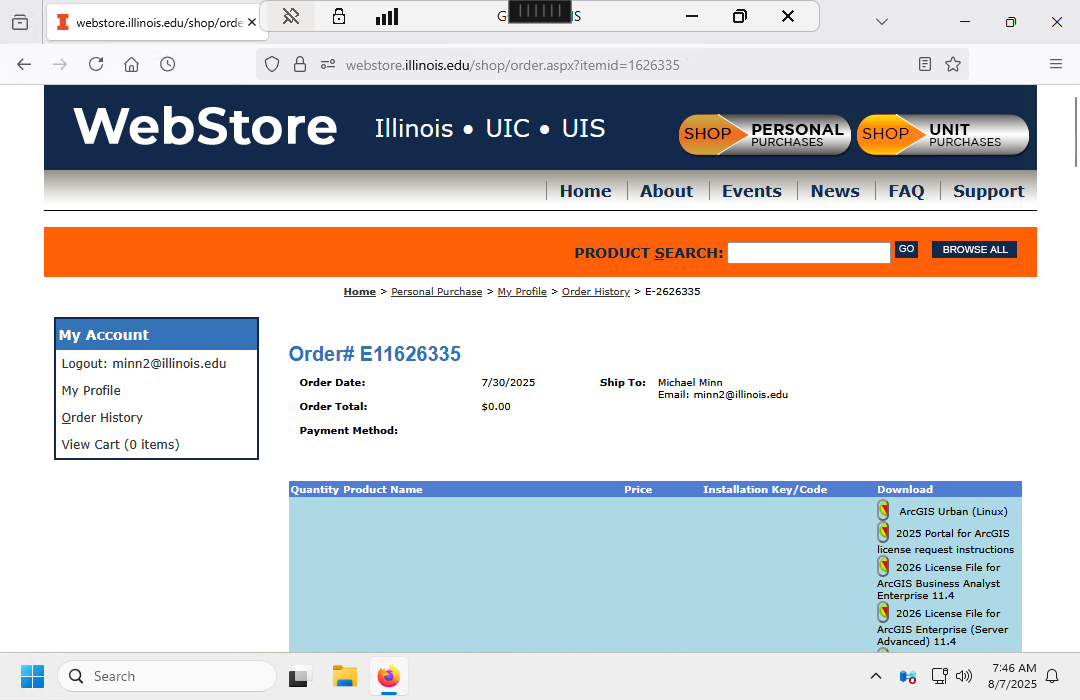Image resolution: width=1080 pixels, height=700 pixels.
Task: Click the lock icon on session bar
Action: (339, 16)
